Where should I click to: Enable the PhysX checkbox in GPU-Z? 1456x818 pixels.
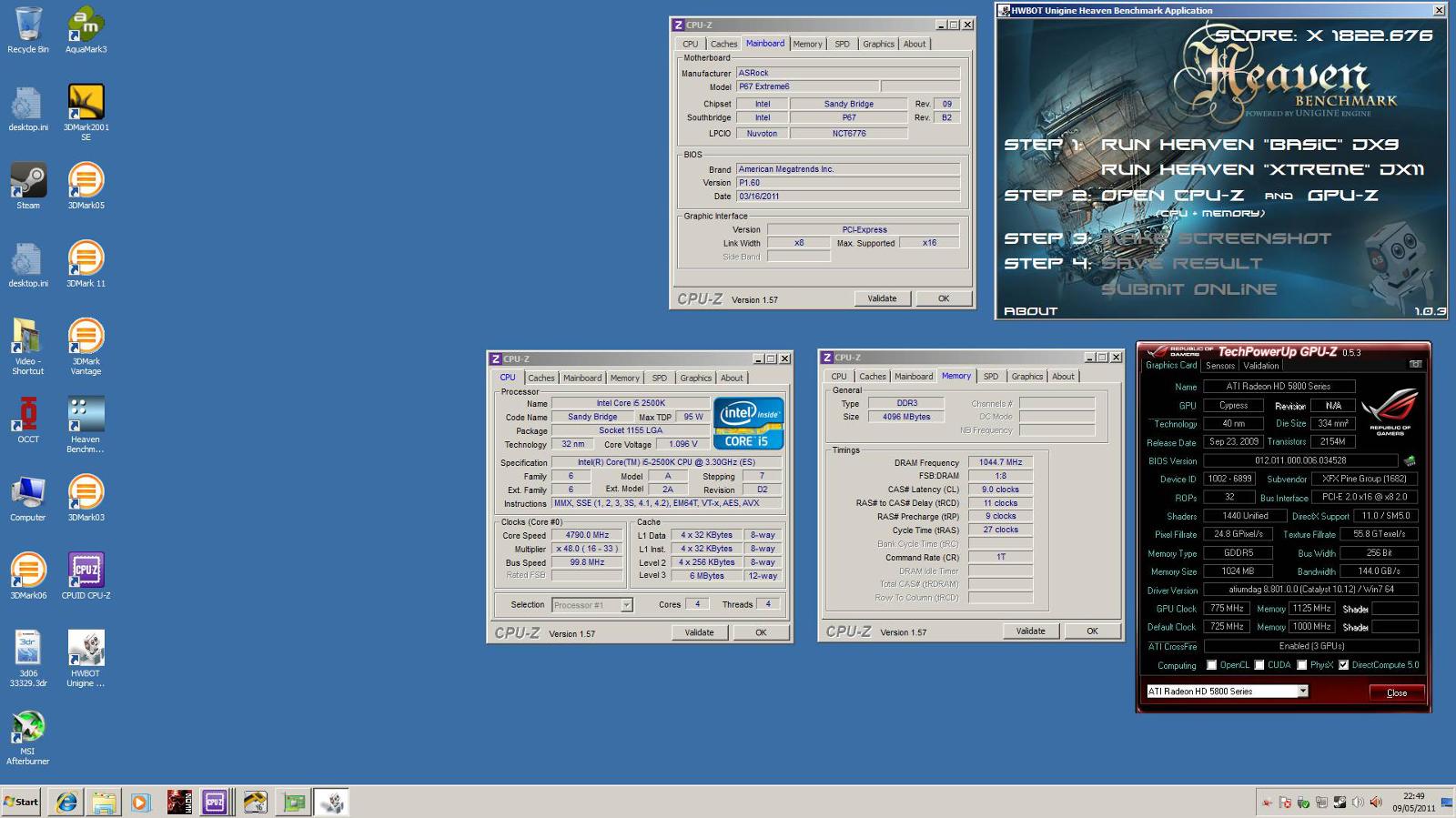[x=1302, y=665]
